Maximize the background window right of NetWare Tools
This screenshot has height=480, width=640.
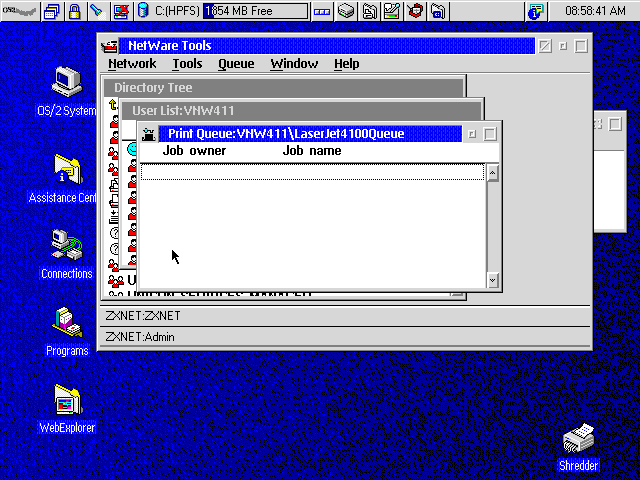(x=615, y=124)
